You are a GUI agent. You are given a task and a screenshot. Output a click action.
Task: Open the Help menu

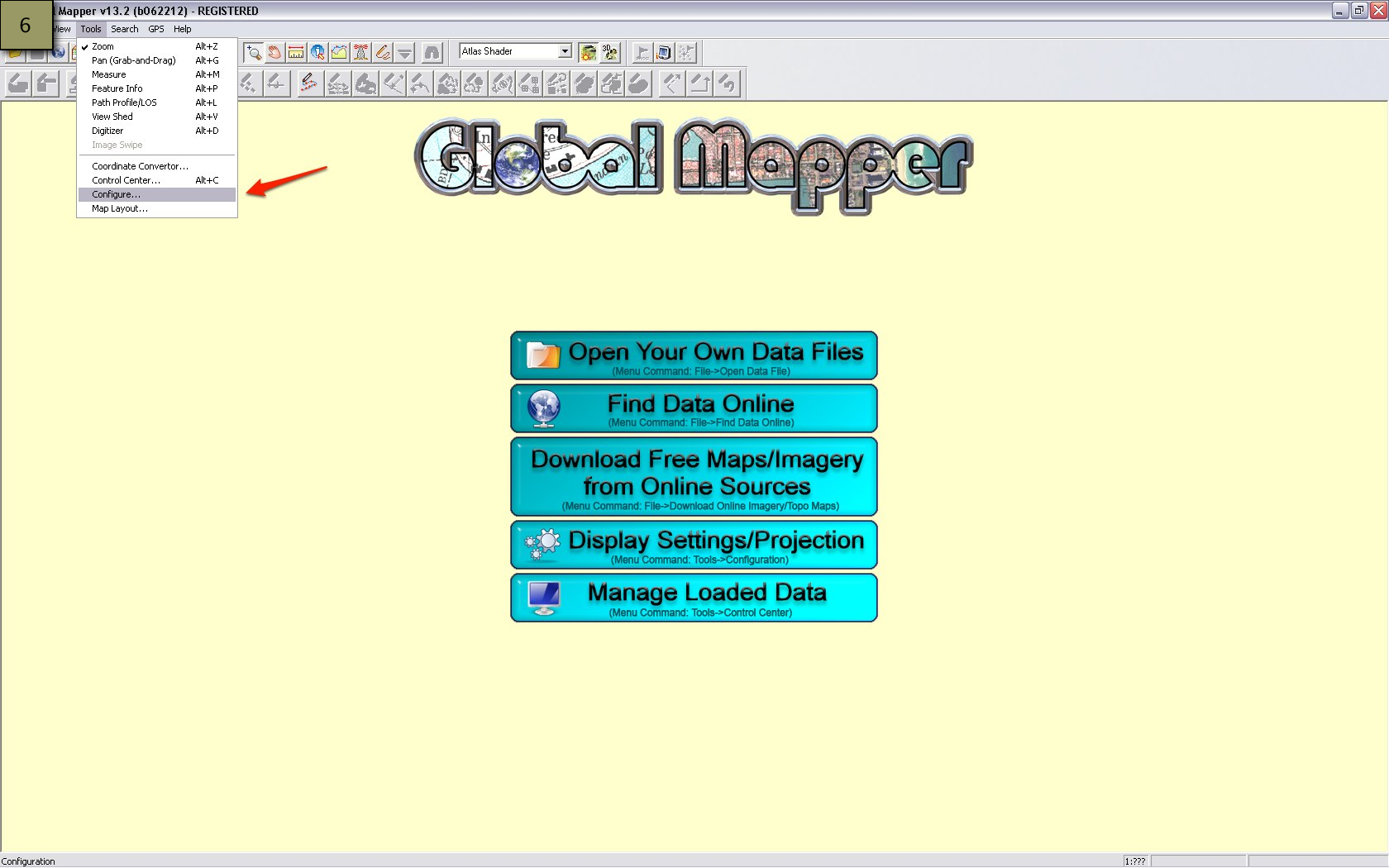point(183,29)
